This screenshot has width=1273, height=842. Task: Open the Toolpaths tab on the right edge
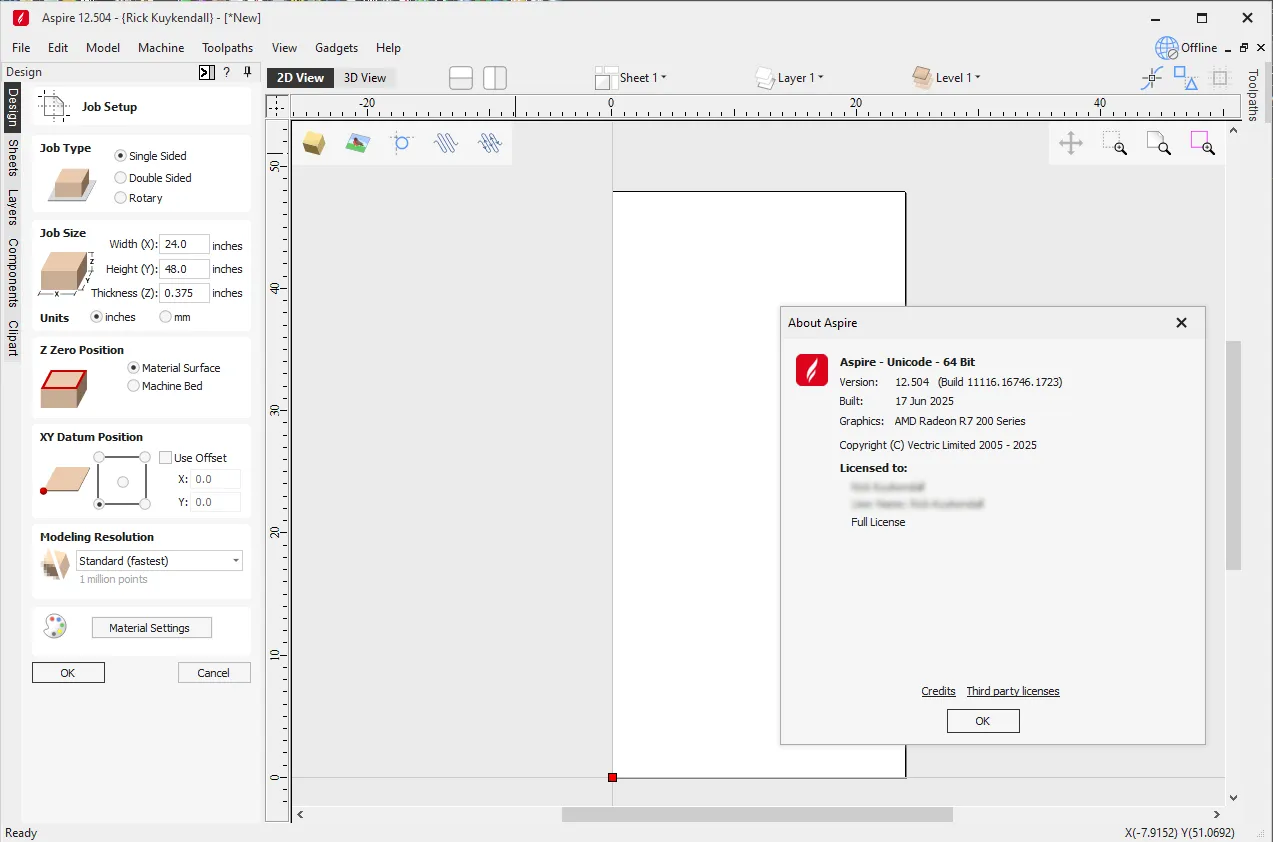point(1253,95)
